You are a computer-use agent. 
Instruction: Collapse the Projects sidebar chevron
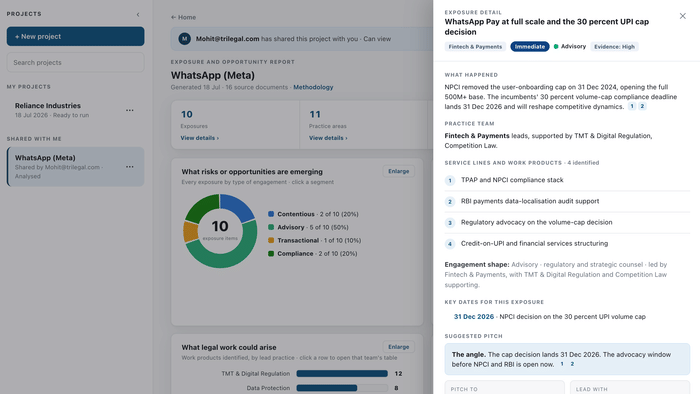point(138,14)
